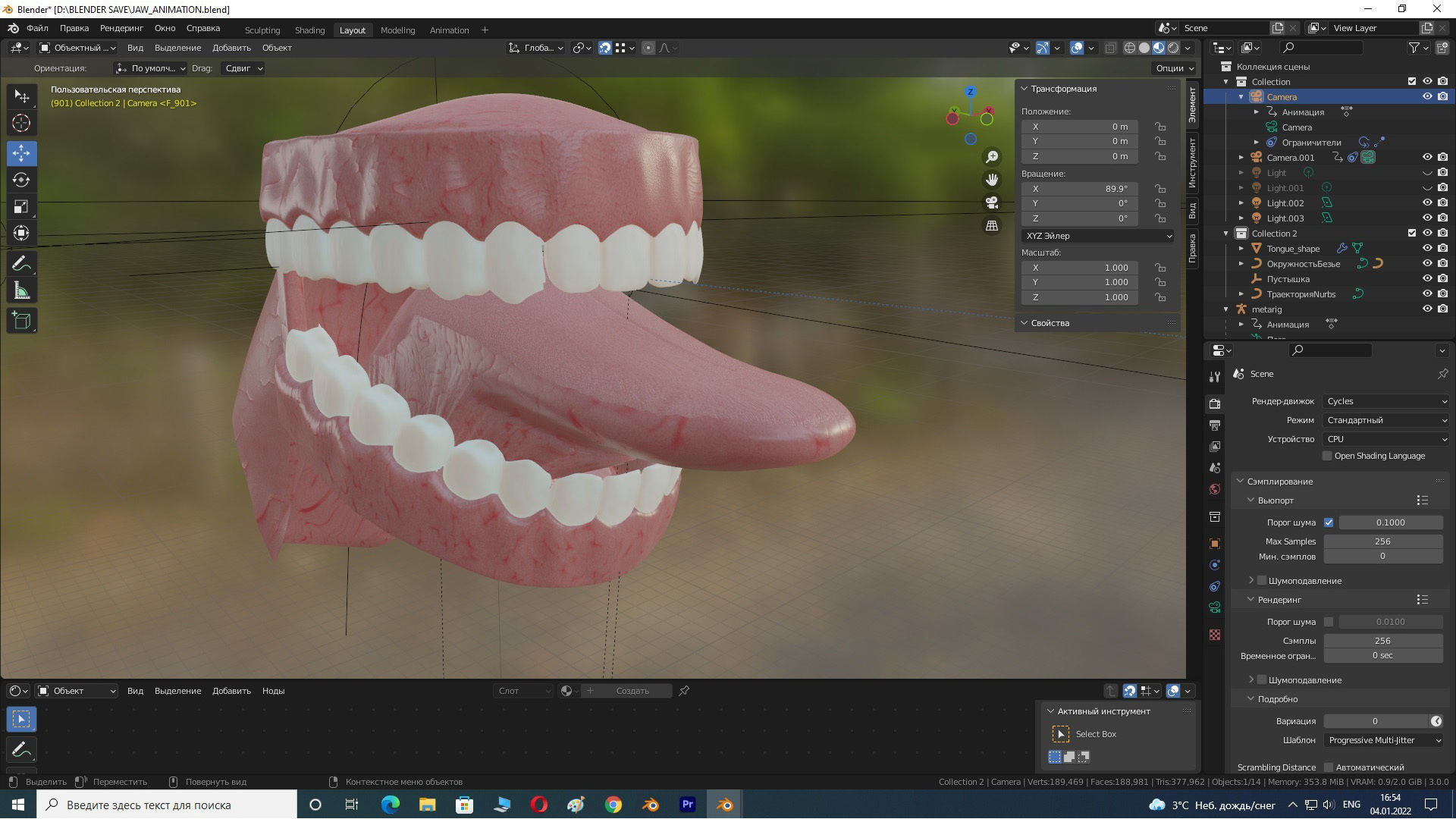This screenshot has height=819, width=1456.
Task: Open the Файл menu
Action: click(37, 28)
